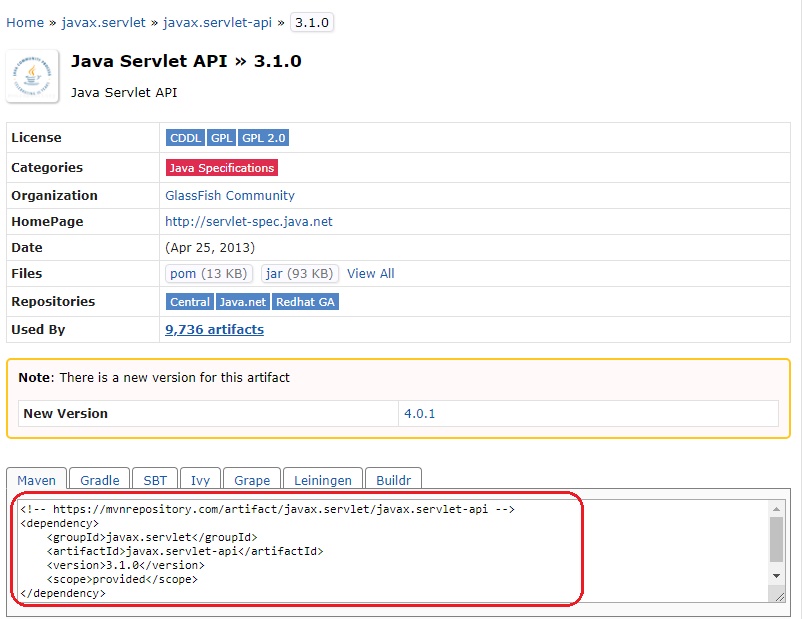Select the CDDL license tag
The width and height of the screenshot is (802, 619).
[x=185, y=138]
